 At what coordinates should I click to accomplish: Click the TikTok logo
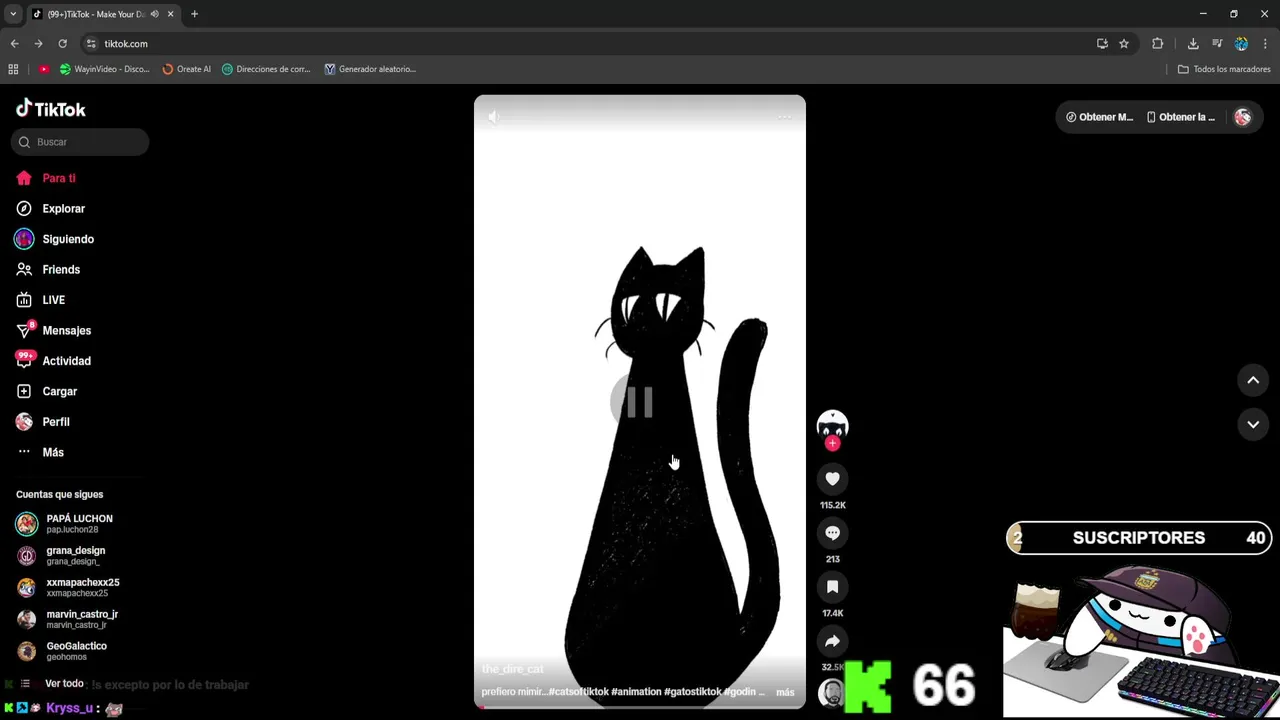coord(51,109)
